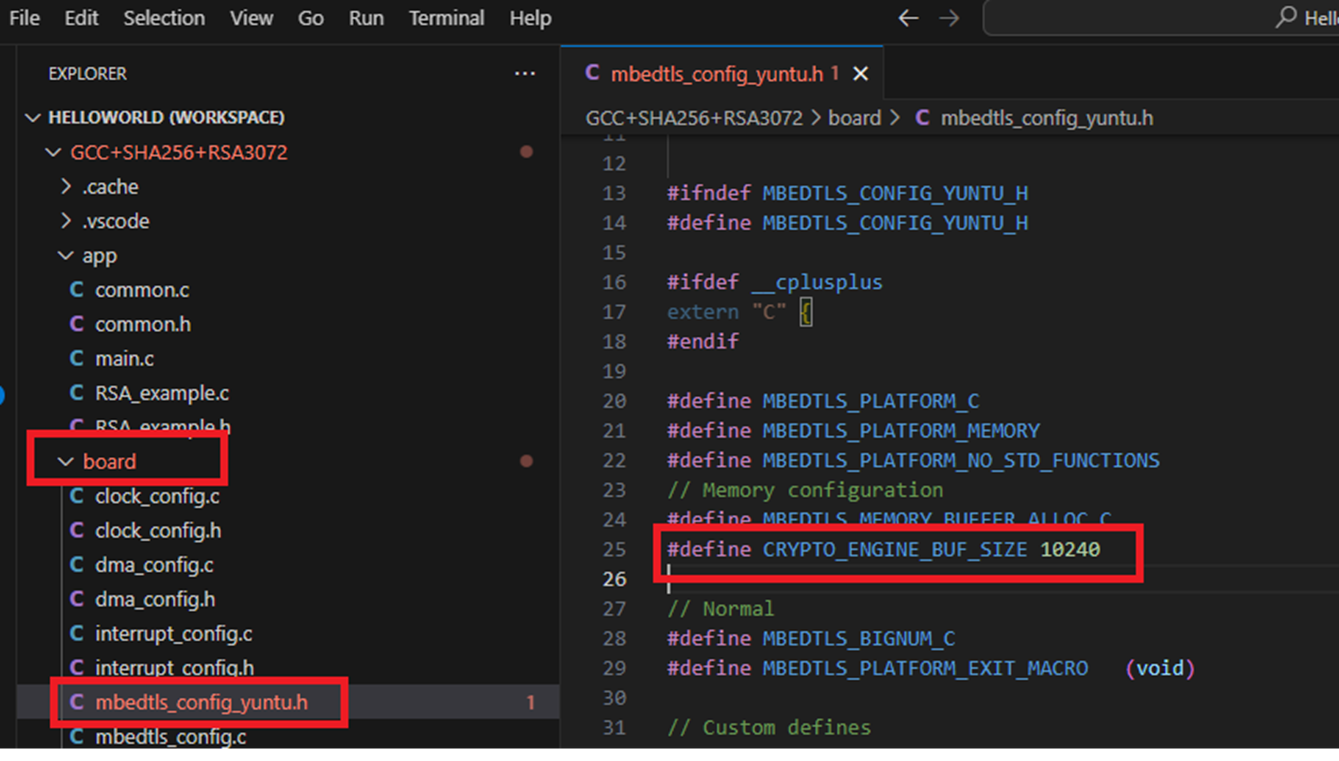Open the Edit menu
1339x761 pixels.
81,18
